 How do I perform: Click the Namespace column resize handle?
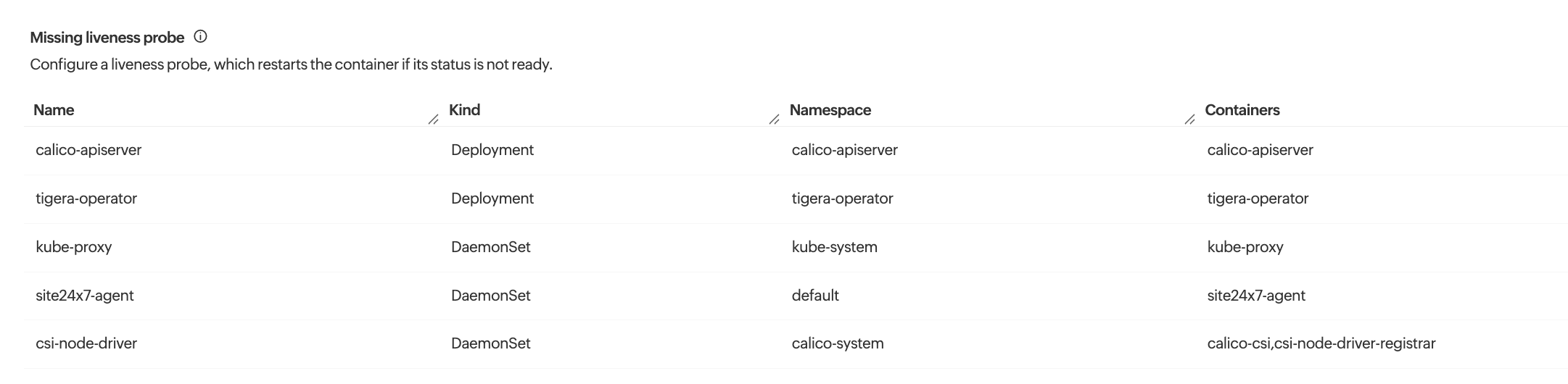(x=1189, y=120)
